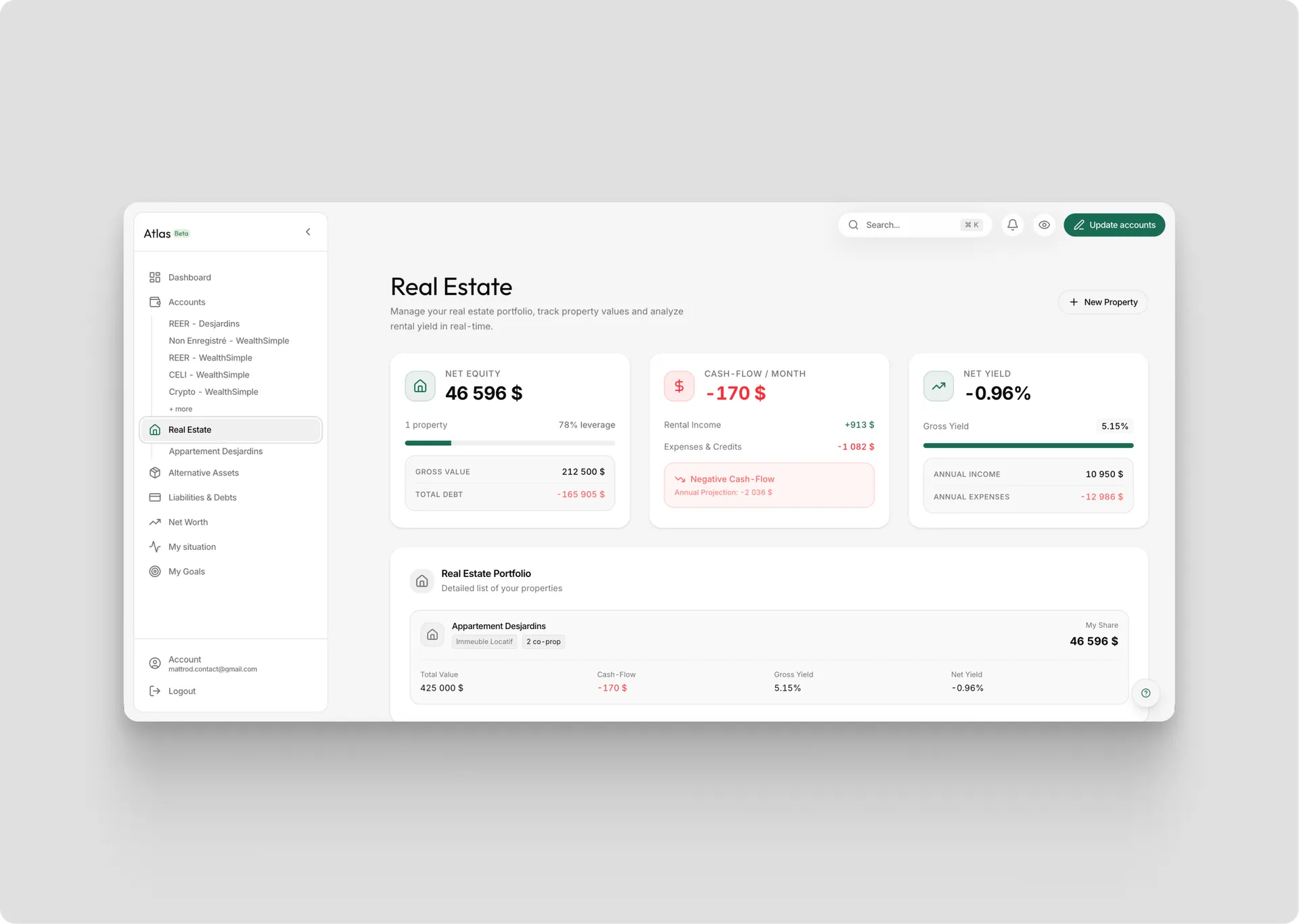Open REER - Desjardins account
This screenshot has width=1299, height=924.
pos(204,324)
